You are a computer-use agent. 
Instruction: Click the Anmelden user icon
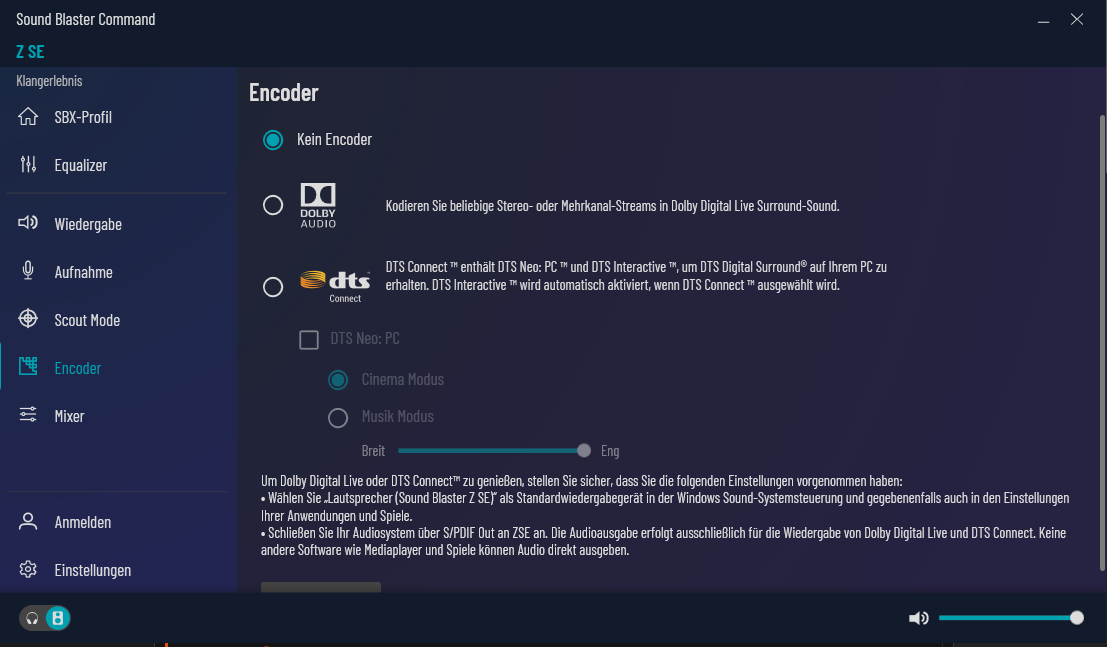click(28, 521)
